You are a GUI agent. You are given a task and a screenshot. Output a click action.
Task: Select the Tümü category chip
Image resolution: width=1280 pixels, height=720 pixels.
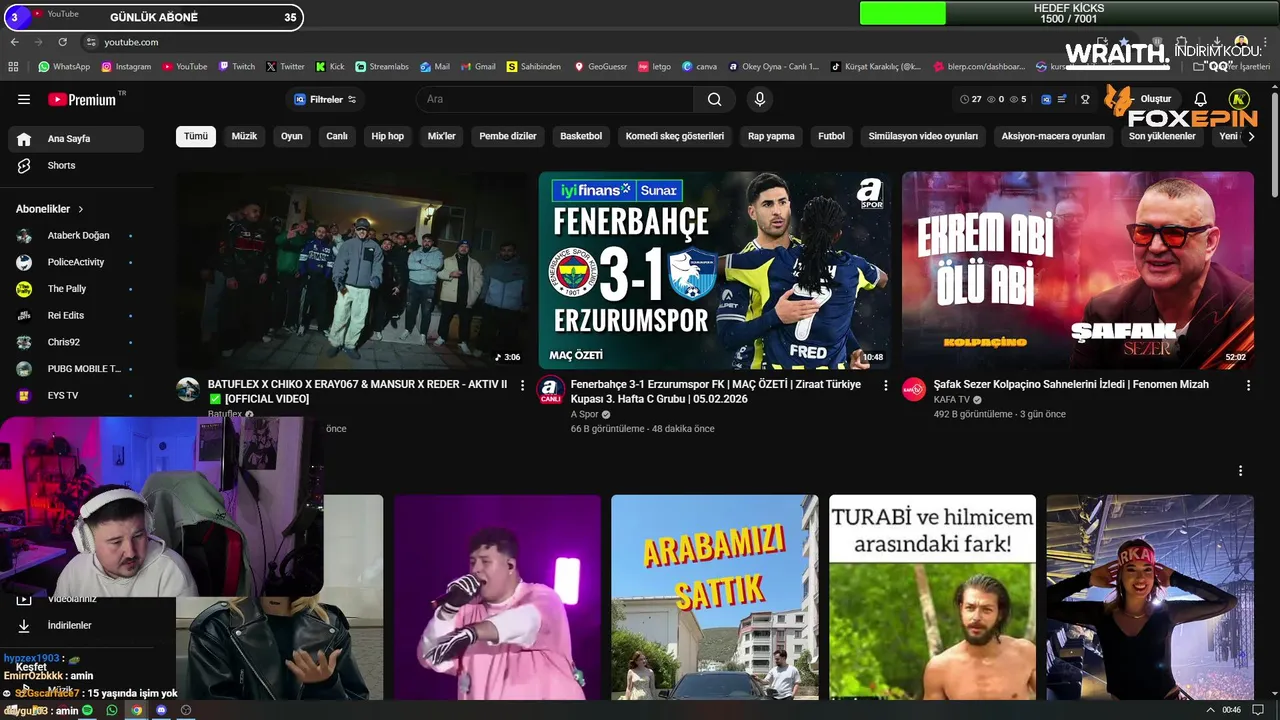click(196, 136)
